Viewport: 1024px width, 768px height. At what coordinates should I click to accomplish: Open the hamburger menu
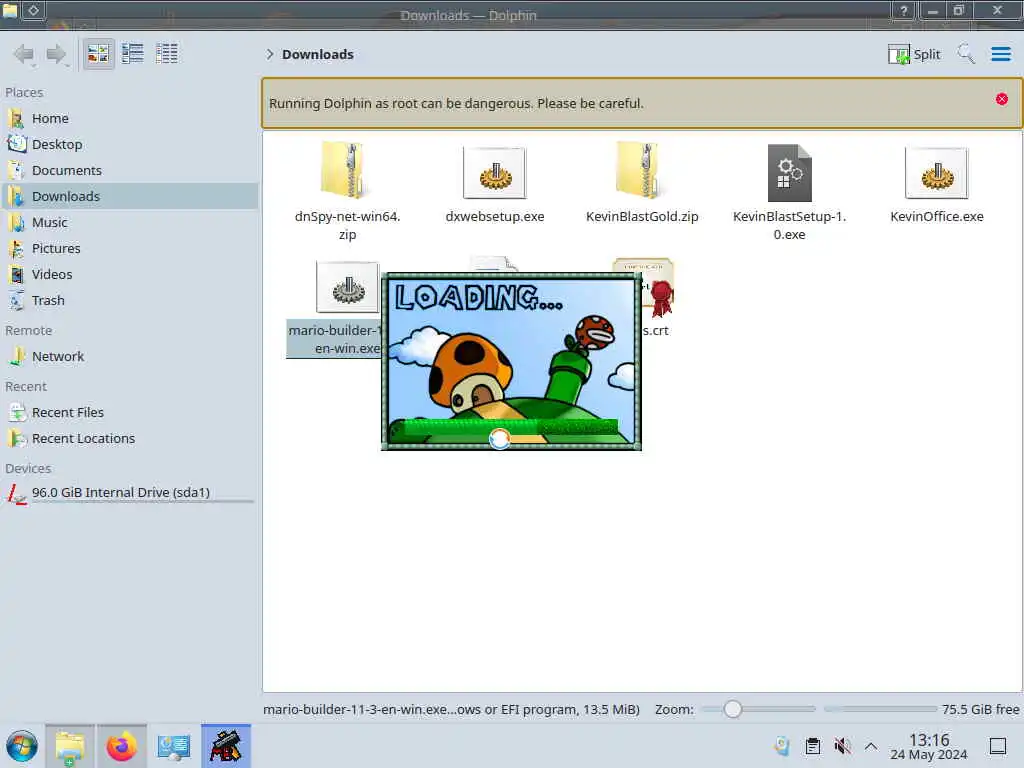[1000, 54]
